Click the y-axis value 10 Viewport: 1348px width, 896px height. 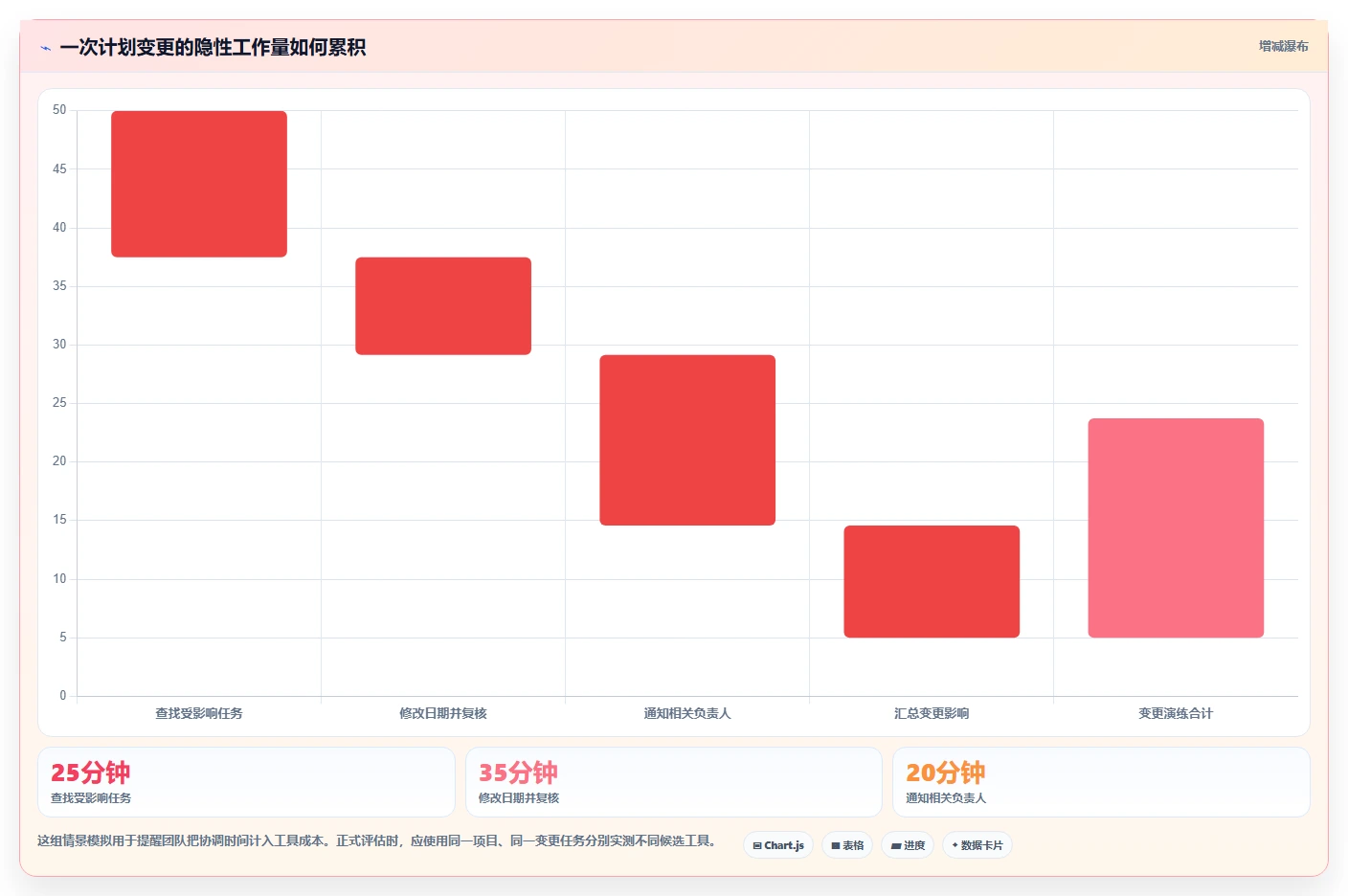[x=59, y=579]
